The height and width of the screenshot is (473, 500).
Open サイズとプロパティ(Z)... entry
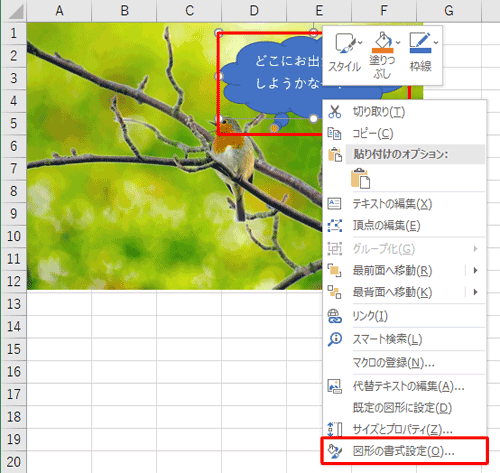[404, 430]
